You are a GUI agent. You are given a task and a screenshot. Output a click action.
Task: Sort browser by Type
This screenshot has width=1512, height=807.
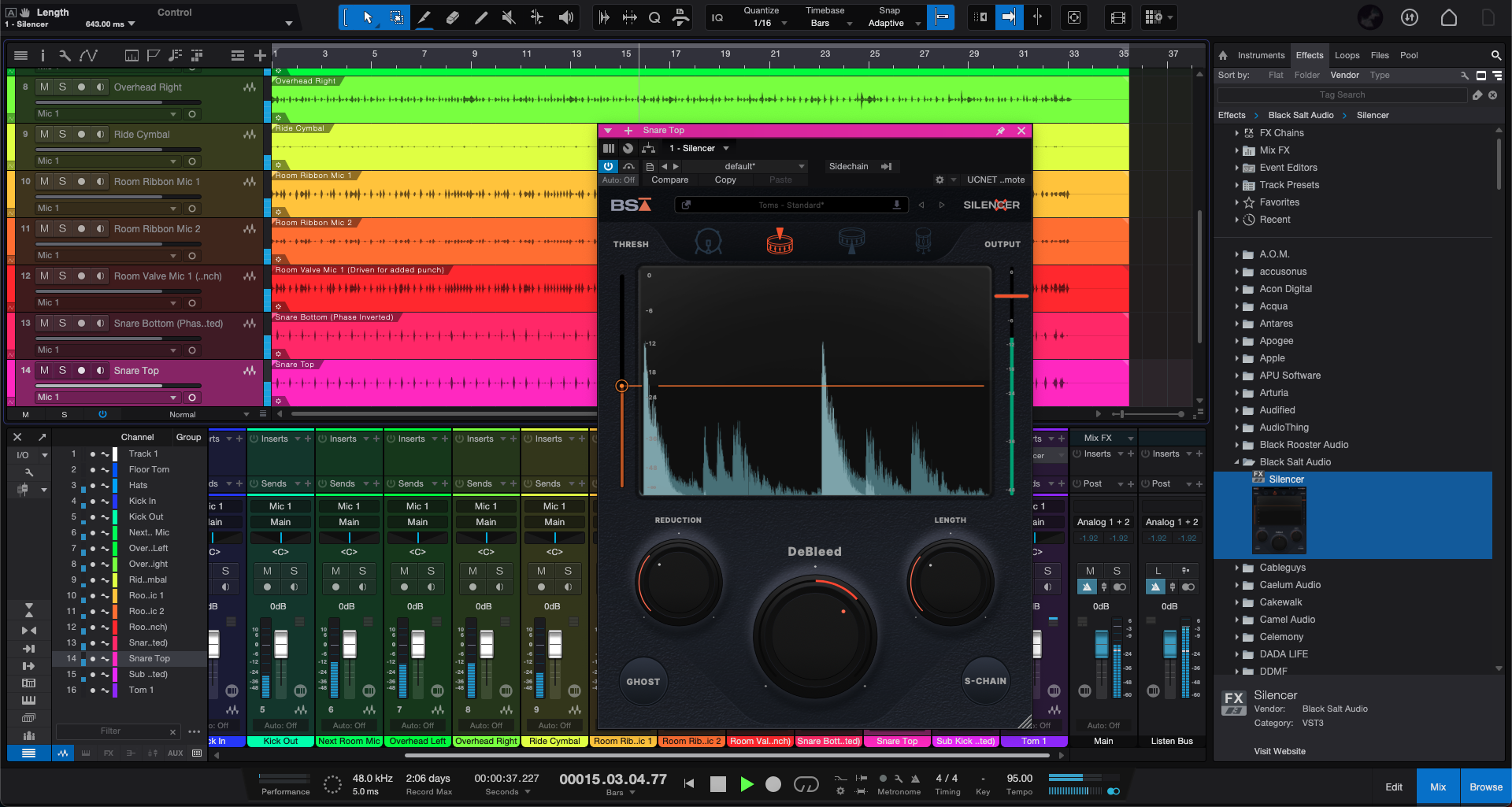pyautogui.click(x=1379, y=75)
